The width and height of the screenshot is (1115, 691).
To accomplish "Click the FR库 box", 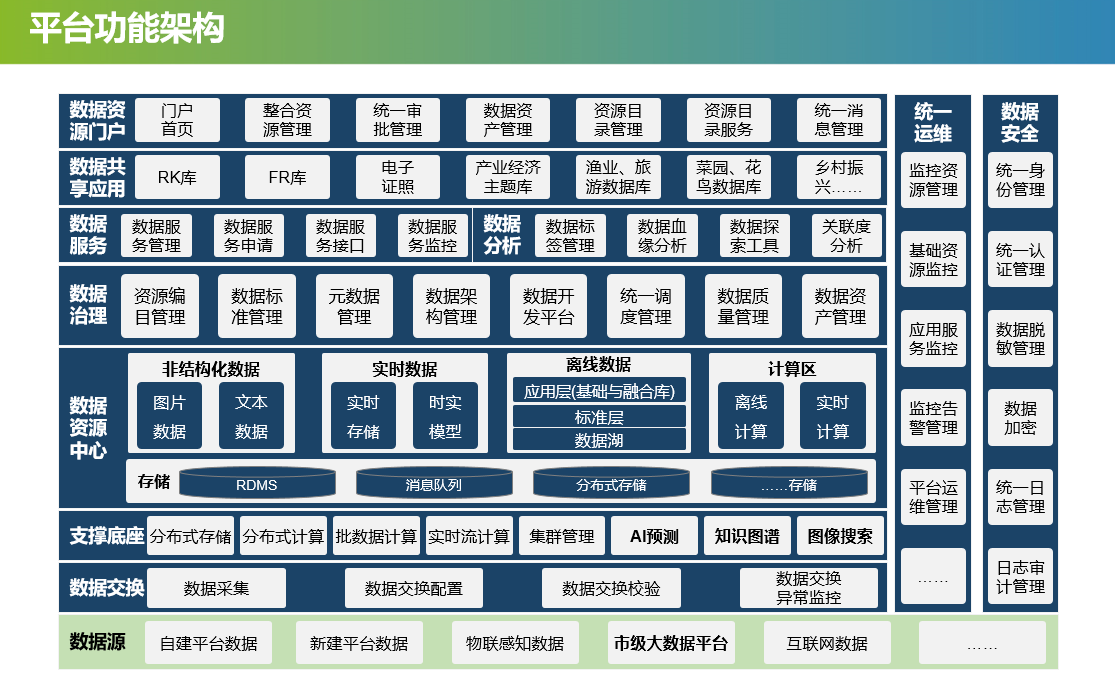I will click(x=287, y=177).
